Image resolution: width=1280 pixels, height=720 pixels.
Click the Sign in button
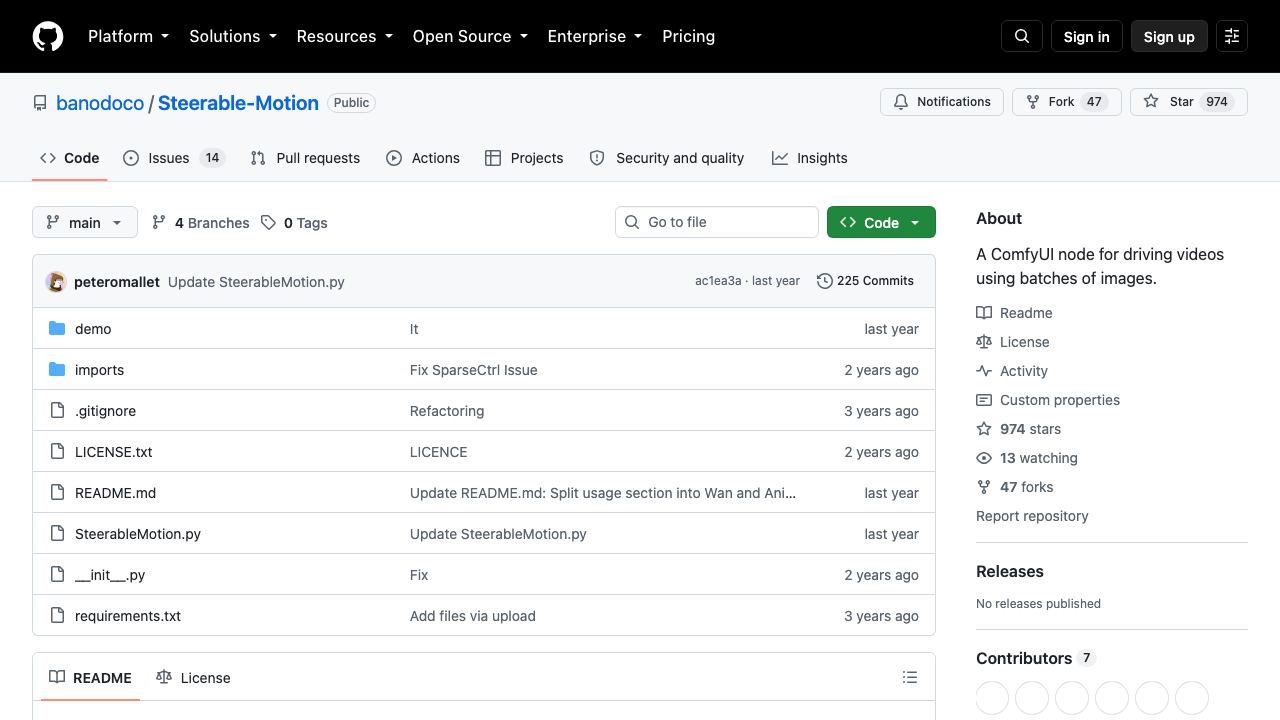(1086, 36)
